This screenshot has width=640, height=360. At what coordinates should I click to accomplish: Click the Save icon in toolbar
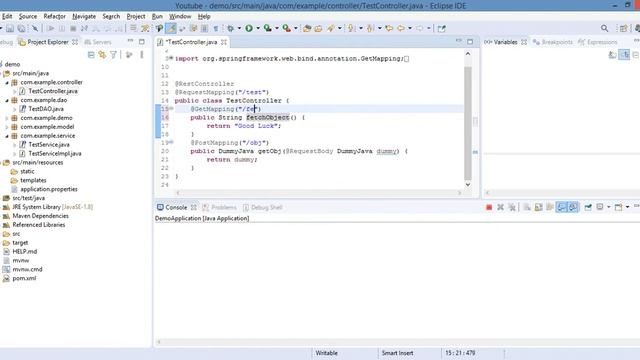[10, 29]
